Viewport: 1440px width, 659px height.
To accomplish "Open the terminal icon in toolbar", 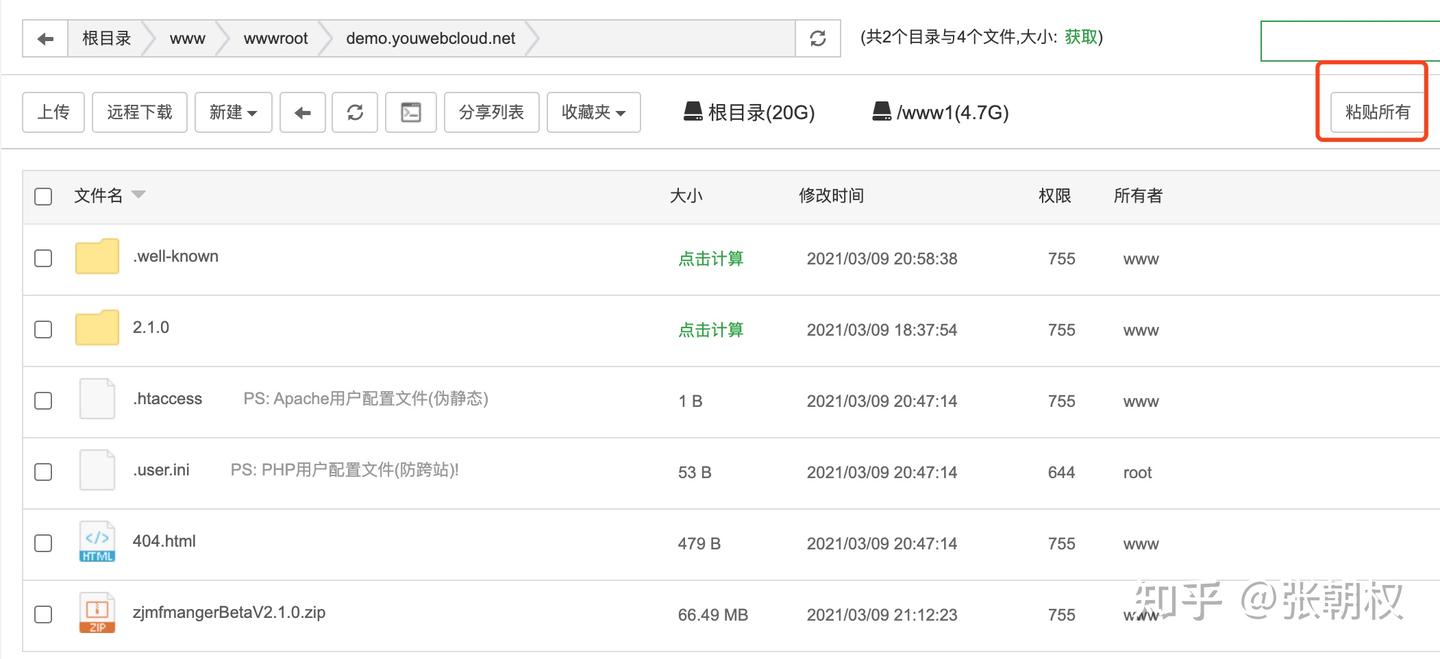I will click(x=411, y=112).
